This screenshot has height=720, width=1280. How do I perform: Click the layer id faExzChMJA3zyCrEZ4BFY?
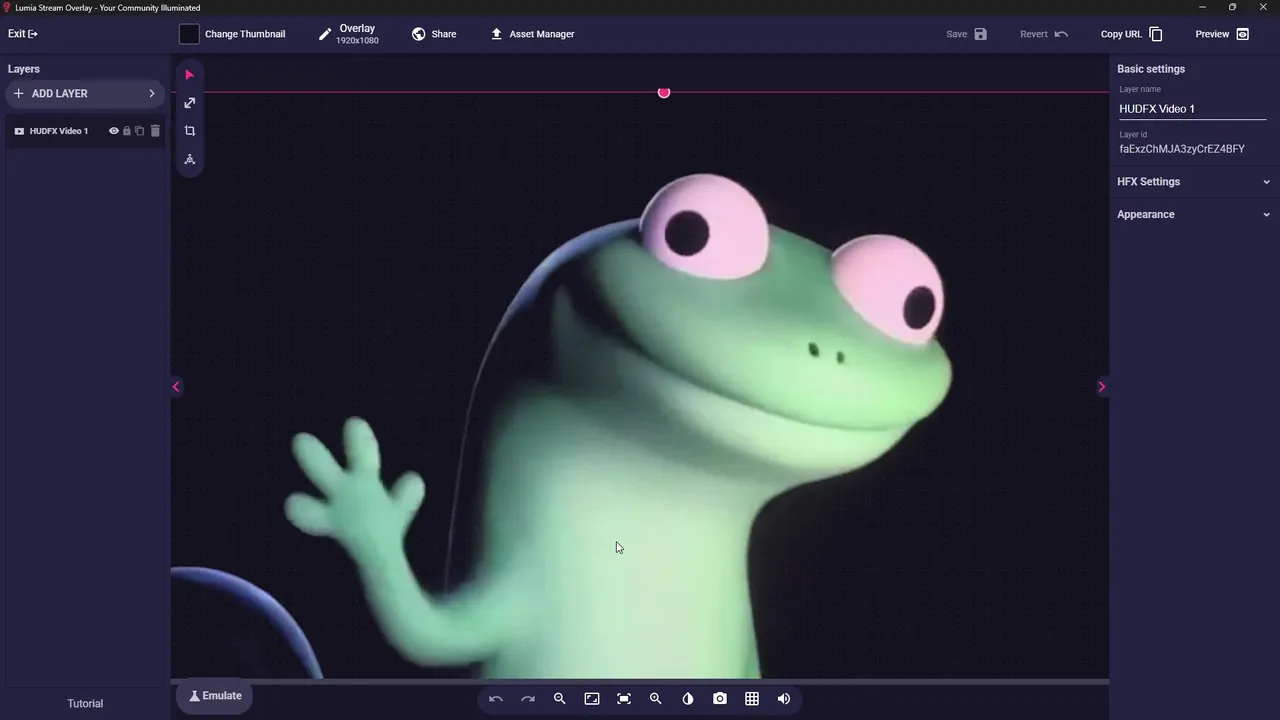pyautogui.click(x=1182, y=149)
